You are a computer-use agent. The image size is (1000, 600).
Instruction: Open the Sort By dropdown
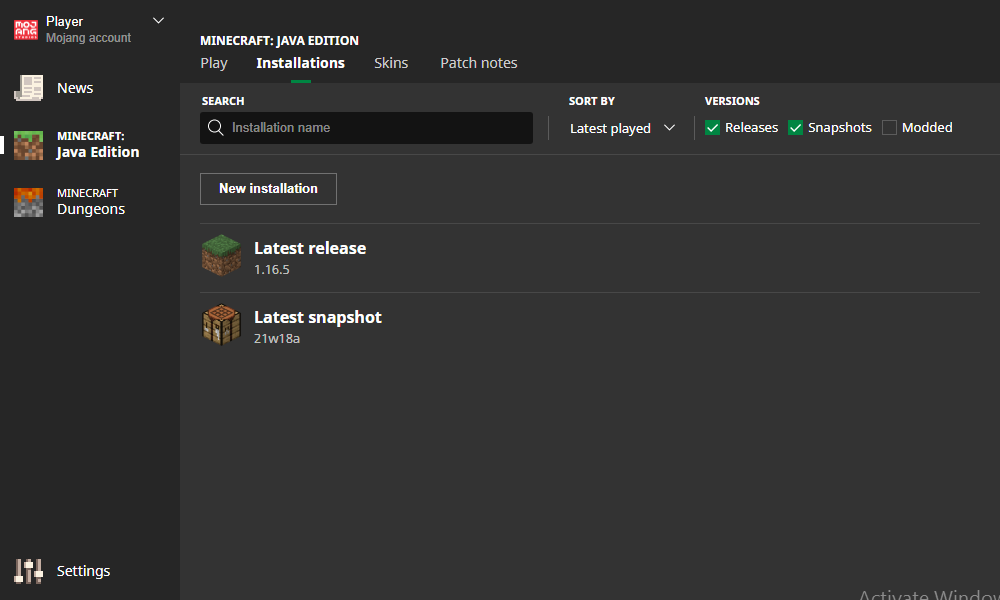622,128
